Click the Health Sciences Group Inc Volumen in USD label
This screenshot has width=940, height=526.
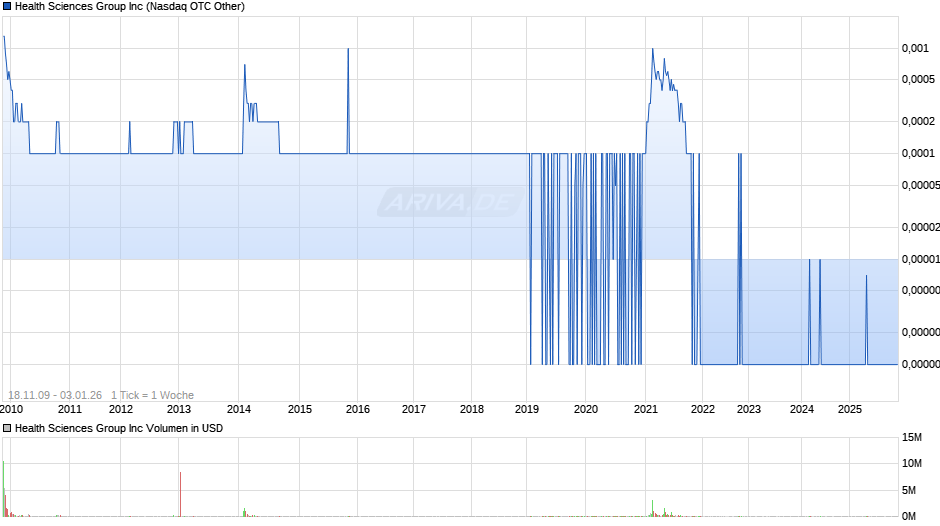[x=119, y=428]
